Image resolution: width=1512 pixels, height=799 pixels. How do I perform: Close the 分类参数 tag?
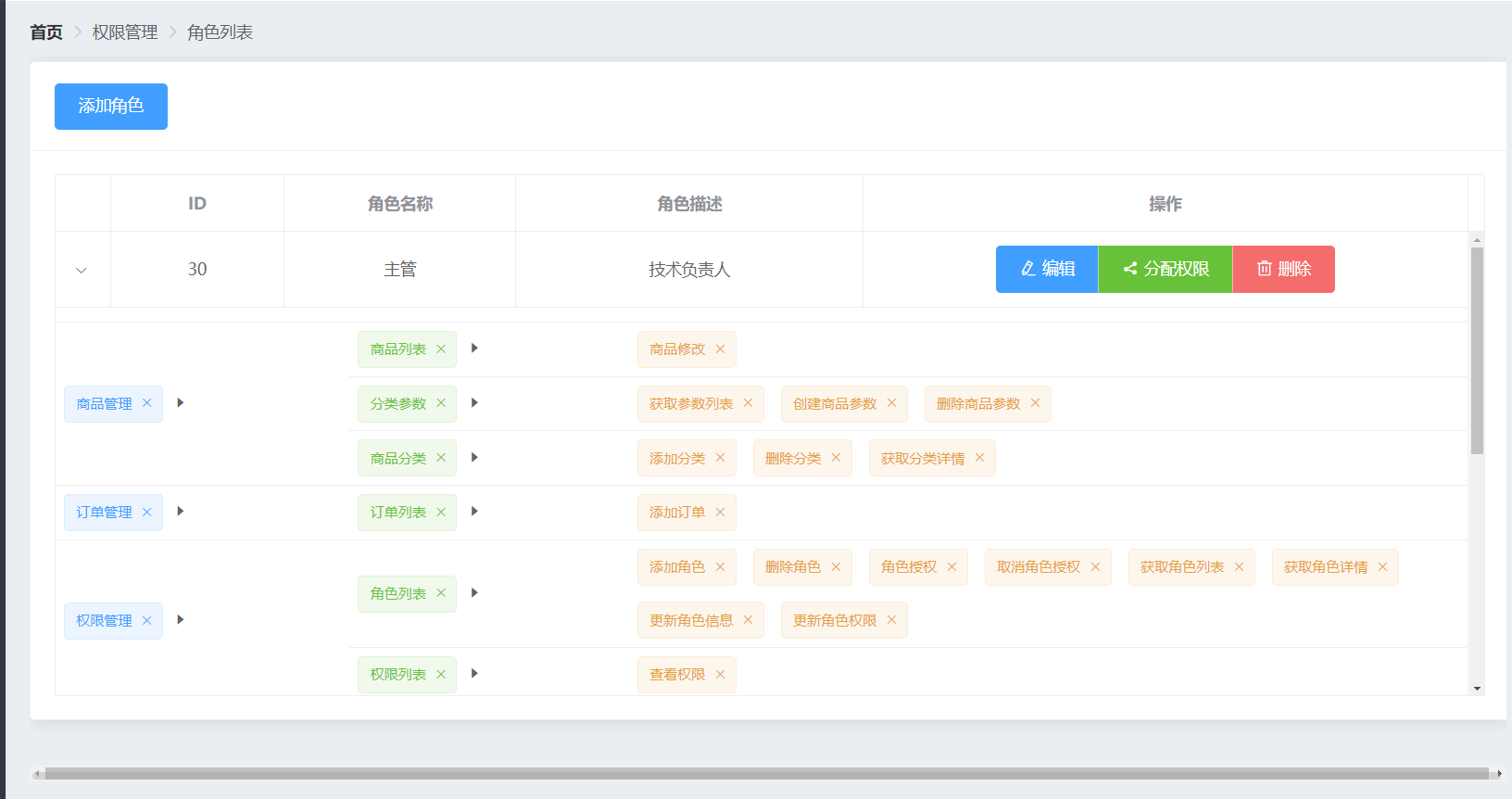[x=441, y=403]
